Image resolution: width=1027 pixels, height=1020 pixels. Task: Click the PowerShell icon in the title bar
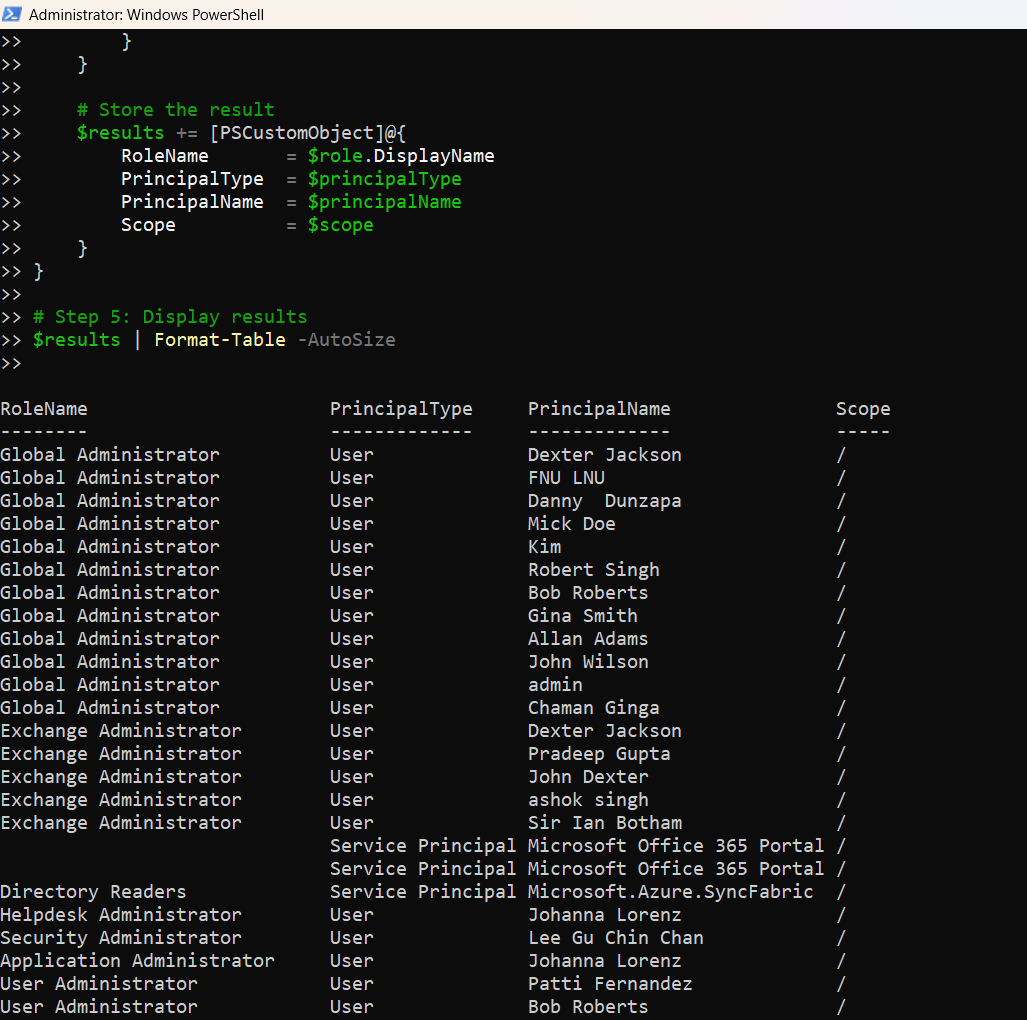tap(12, 15)
